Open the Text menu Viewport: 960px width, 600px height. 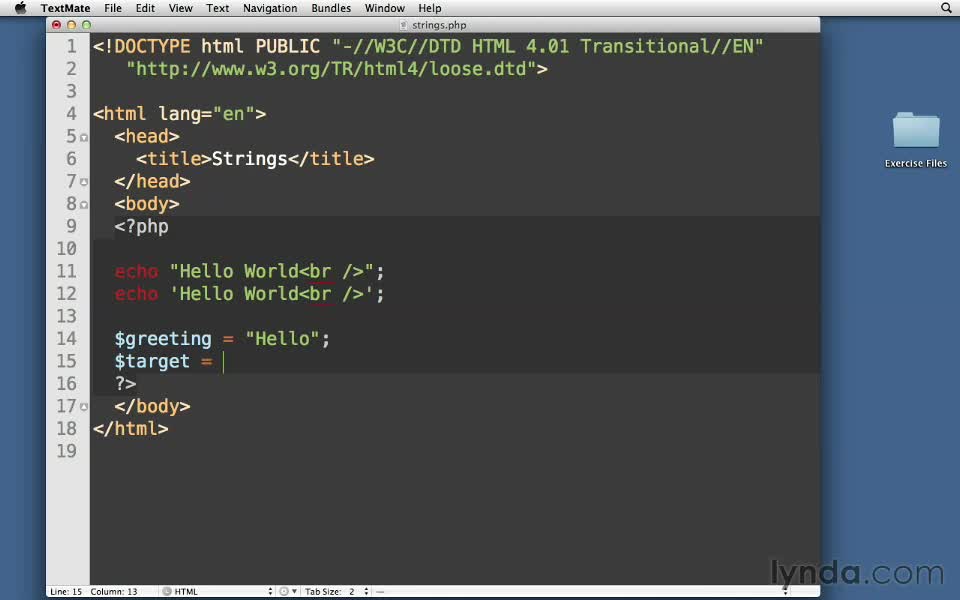tap(217, 8)
